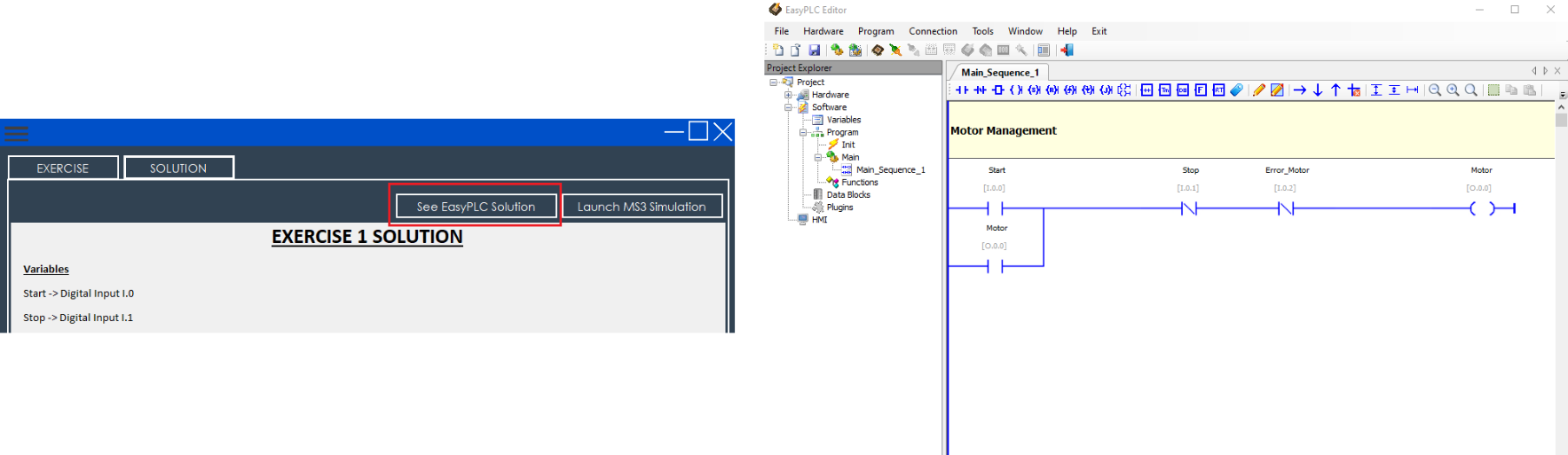This screenshot has height=455, width=1568.
Task: Click See EasyPLC Solution button
Action: coord(477,206)
